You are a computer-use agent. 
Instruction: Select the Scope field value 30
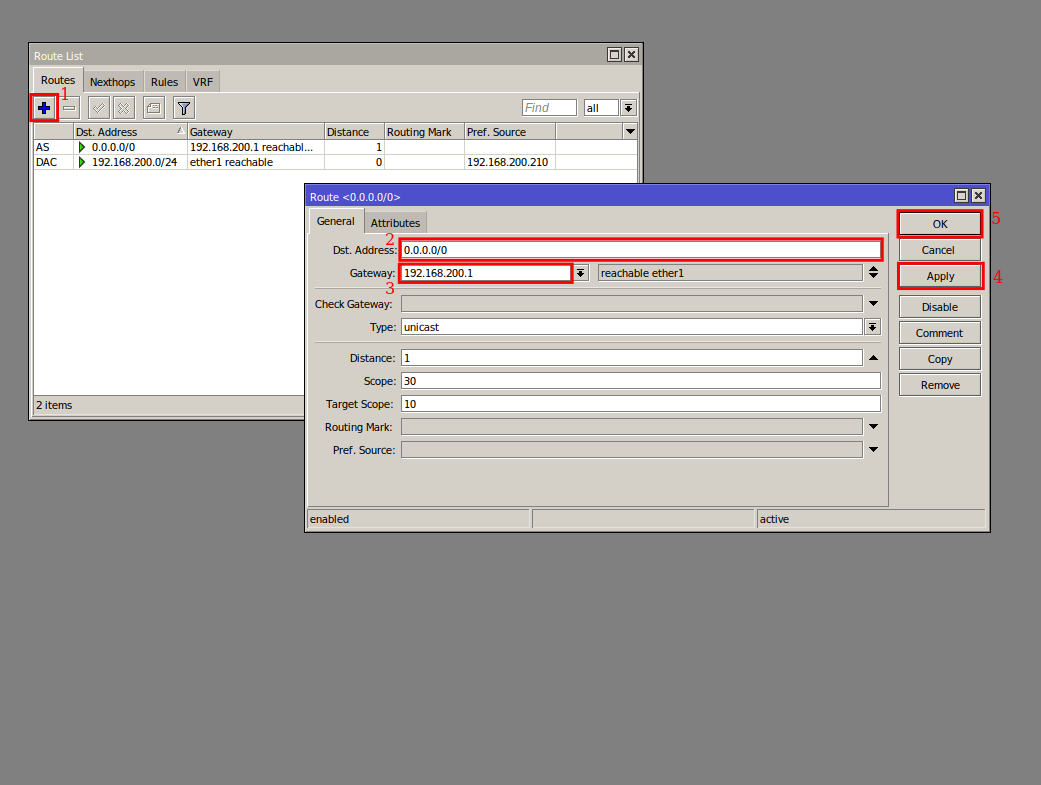click(640, 380)
